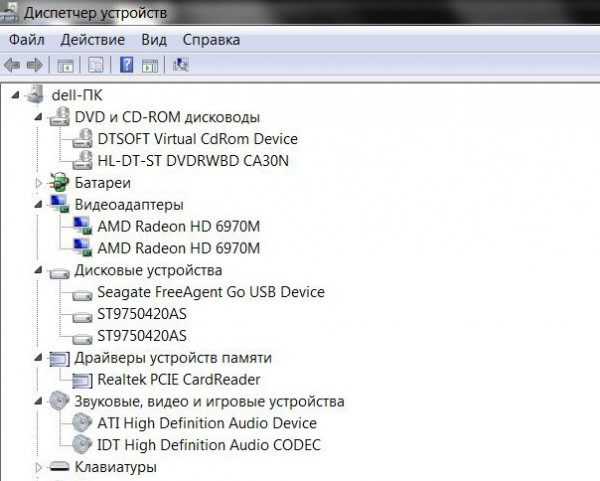
Task: Click the HL-DT-ST DVDRWBD drive icon
Action: (82, 160)
